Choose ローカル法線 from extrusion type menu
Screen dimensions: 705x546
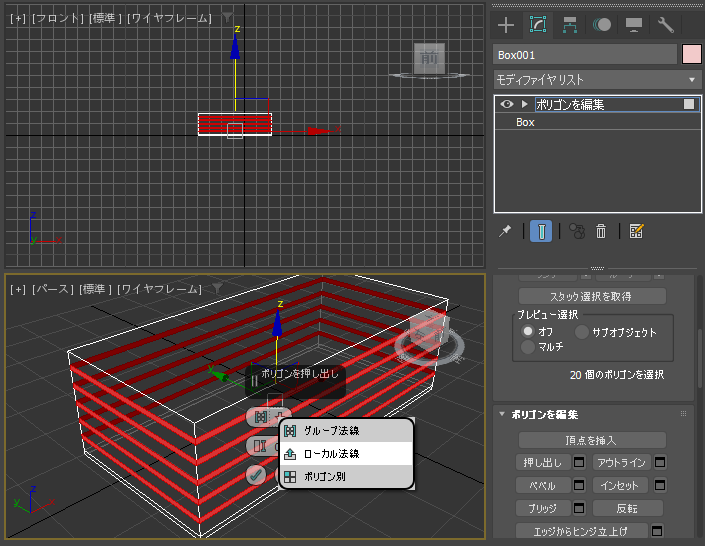pyautogui.click(x=346, y=454)
